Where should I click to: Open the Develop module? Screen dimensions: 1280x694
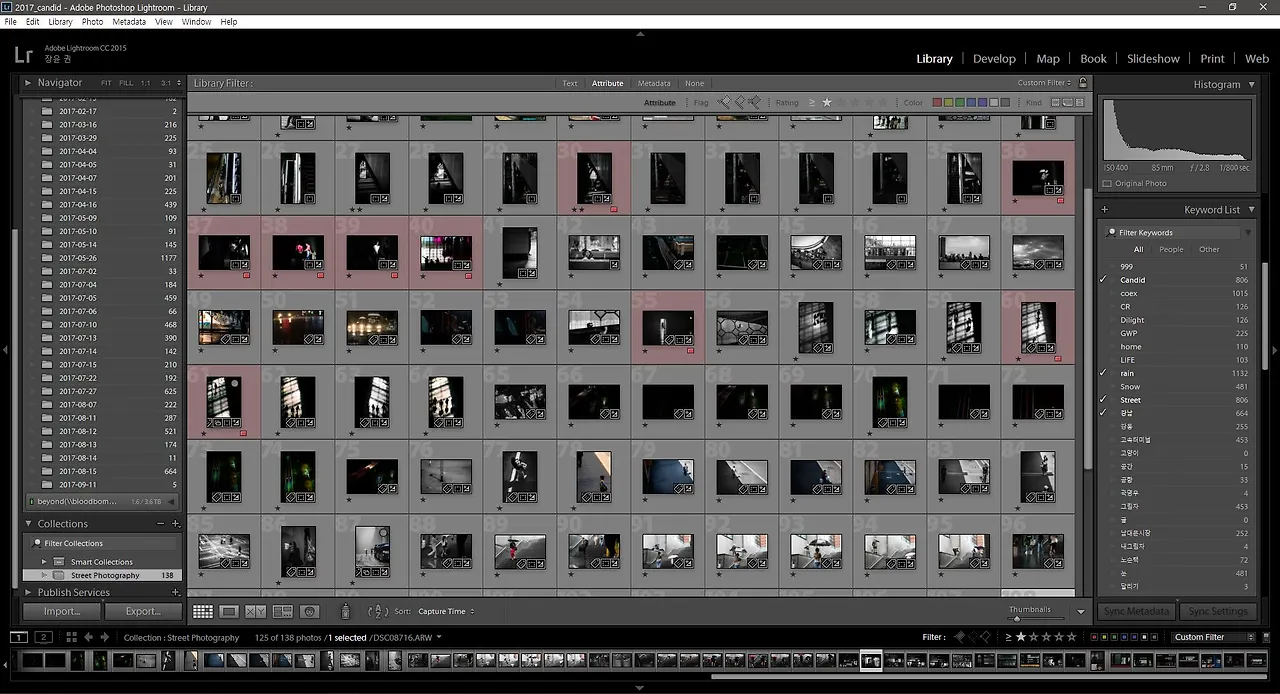(994, 58)
